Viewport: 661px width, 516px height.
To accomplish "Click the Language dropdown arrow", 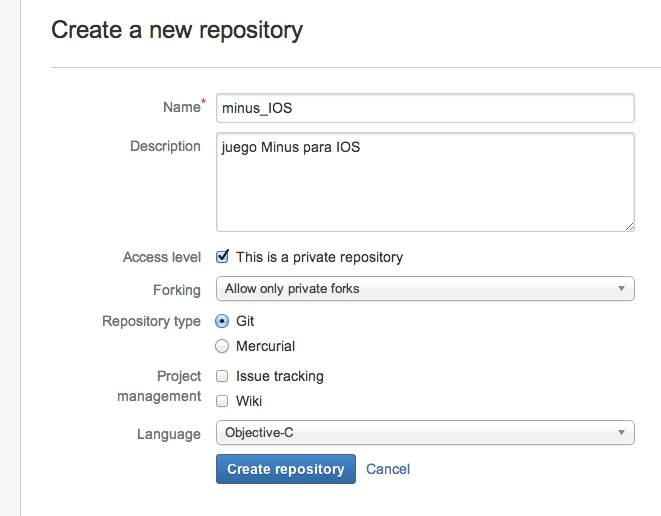I will 622,433.
